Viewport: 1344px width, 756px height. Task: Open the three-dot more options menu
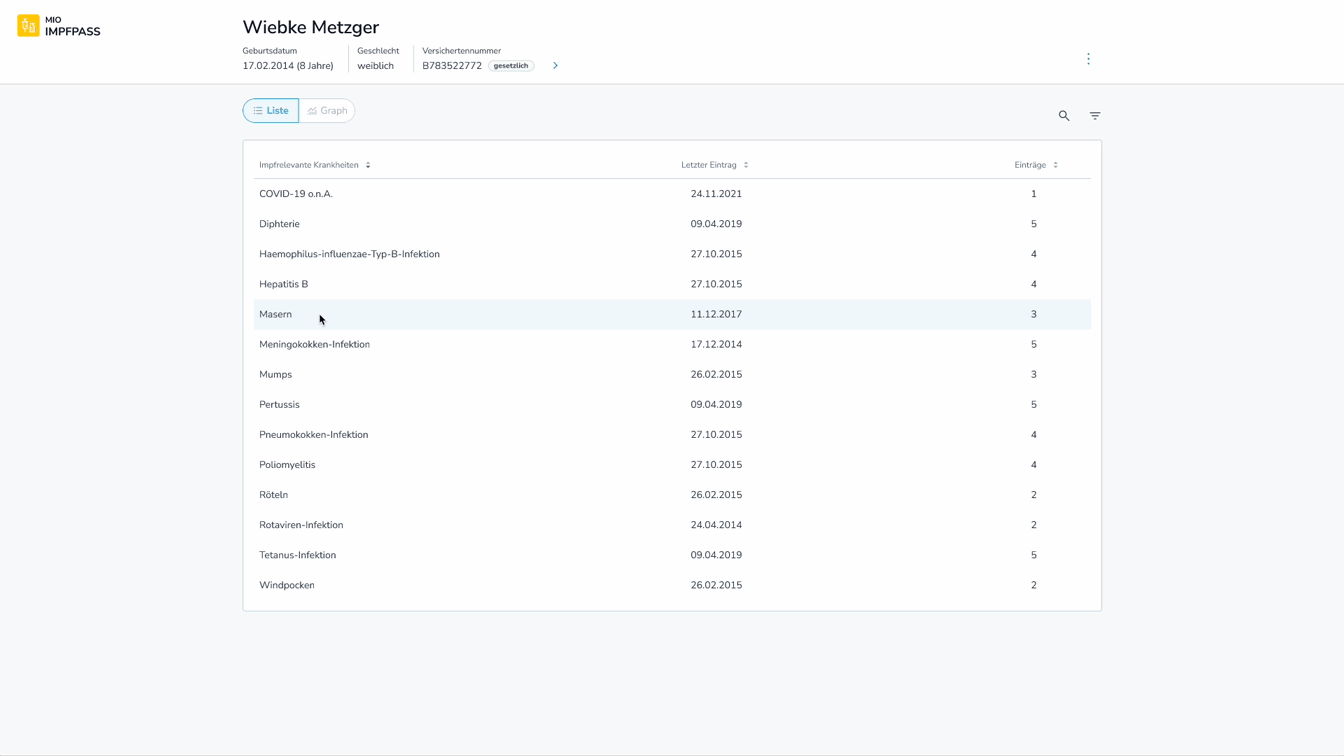1088,59
